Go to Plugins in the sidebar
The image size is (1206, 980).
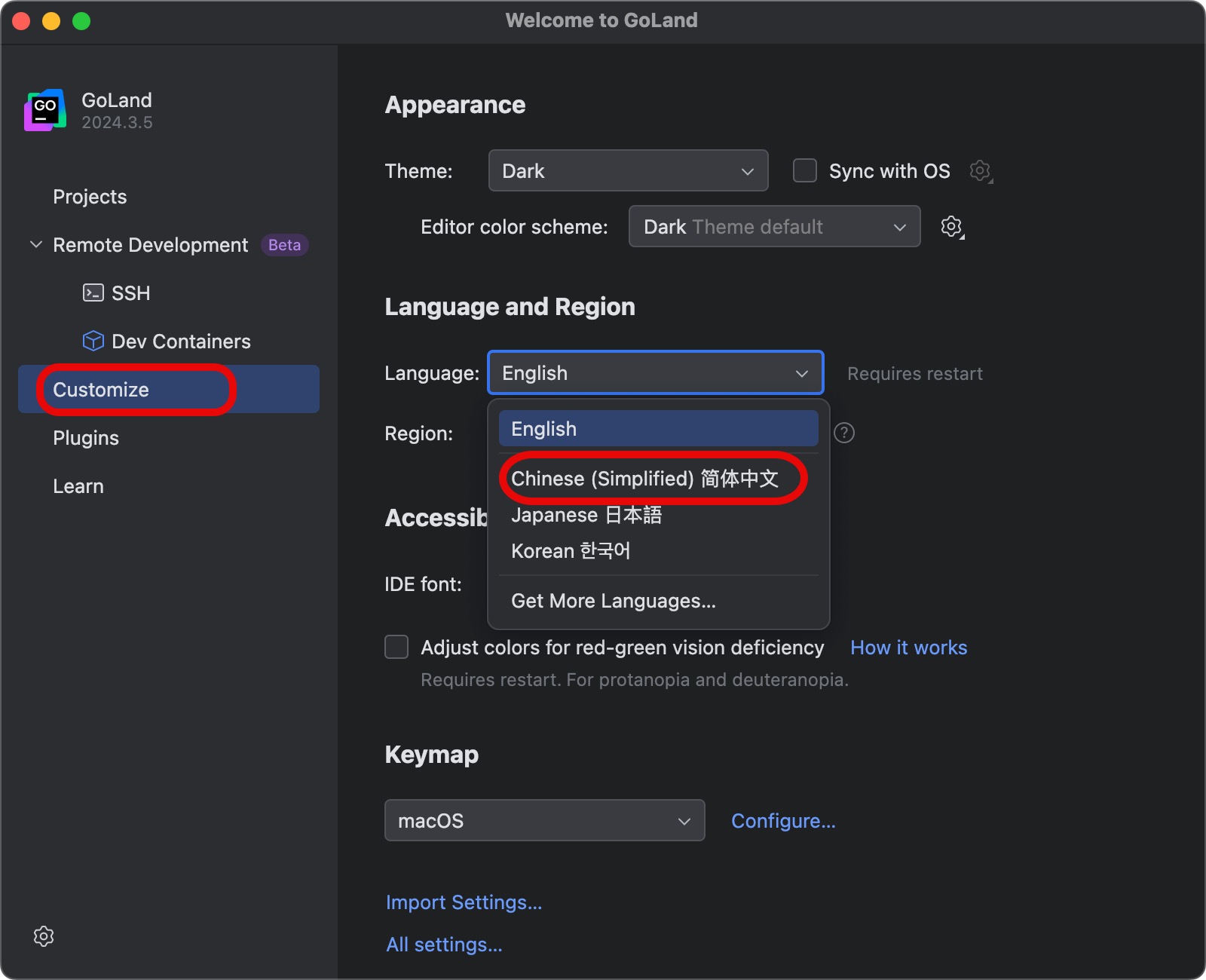(x=86, y=438)
